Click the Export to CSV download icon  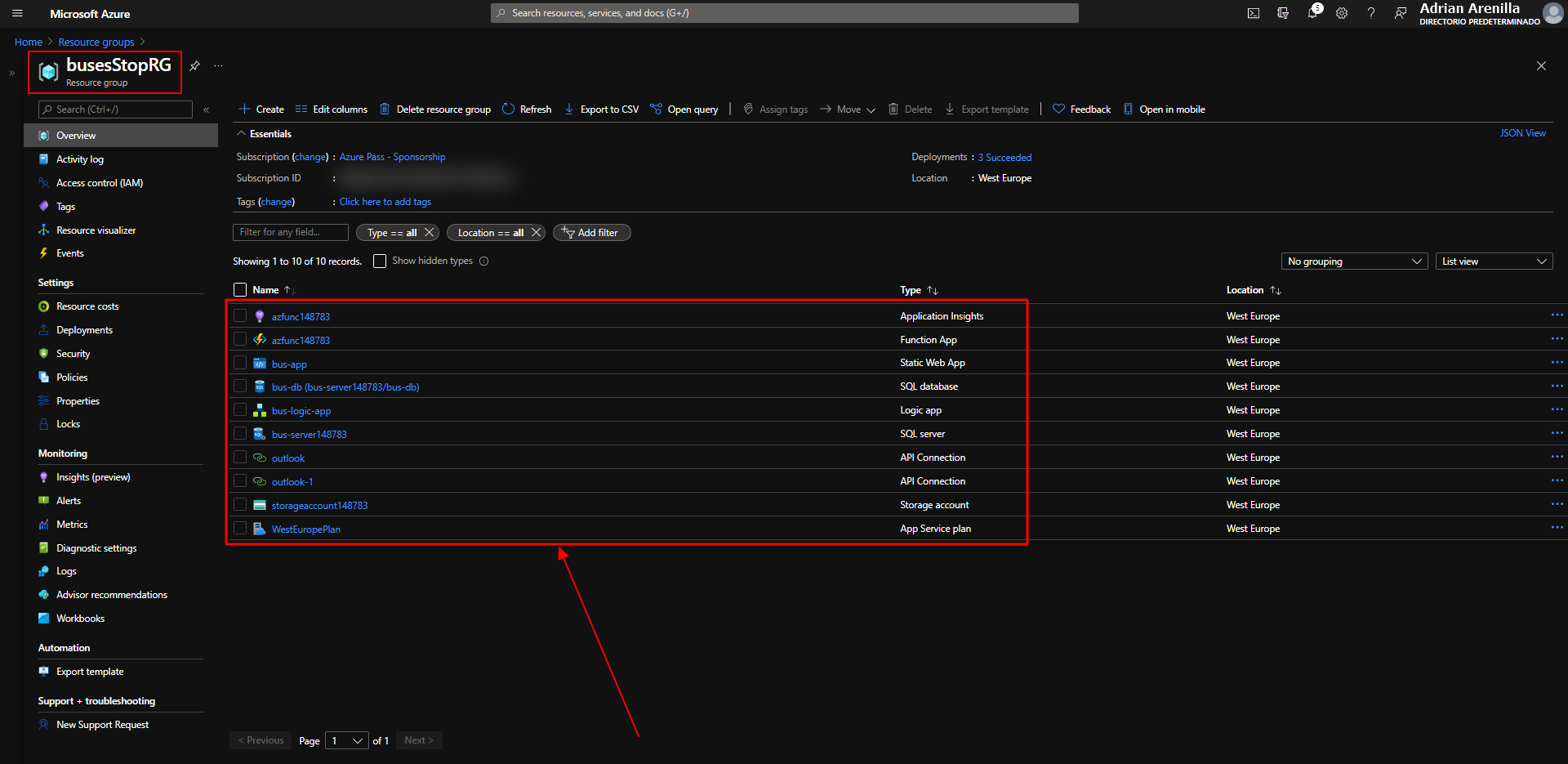click(569, 109)
